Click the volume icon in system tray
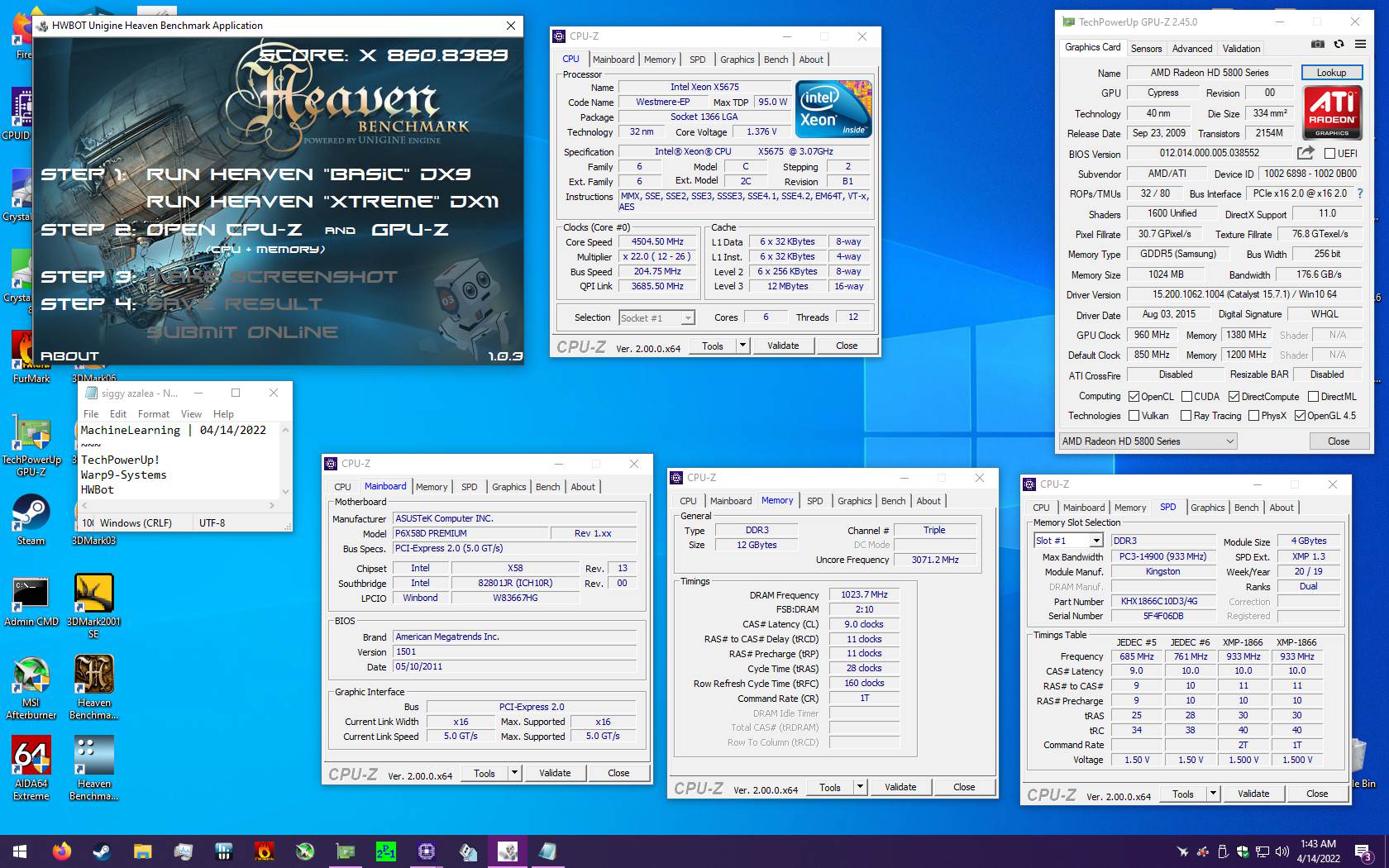Image resolution: width=1389 pixels, height=868 pixels. coord(1282,851)
